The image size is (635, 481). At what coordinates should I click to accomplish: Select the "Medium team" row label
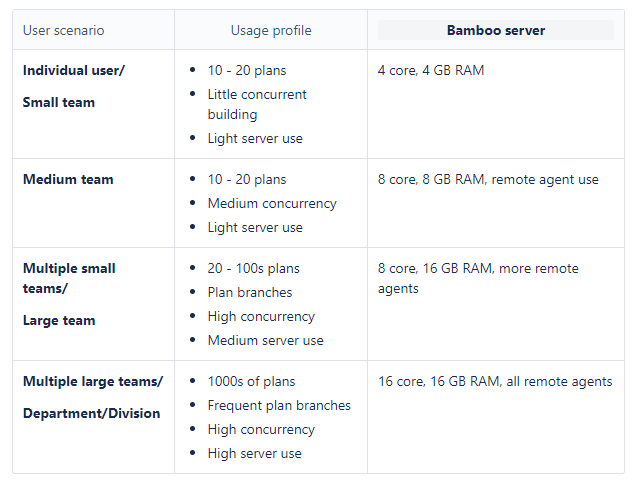click(x=68, y=180)
